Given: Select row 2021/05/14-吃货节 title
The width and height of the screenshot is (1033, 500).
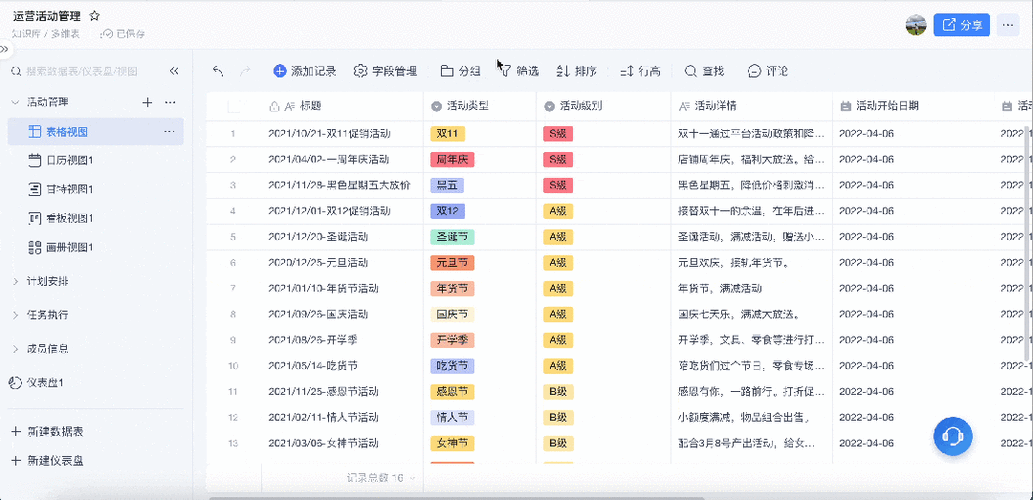Looking at the screenshot, I should tap(313, 365).
